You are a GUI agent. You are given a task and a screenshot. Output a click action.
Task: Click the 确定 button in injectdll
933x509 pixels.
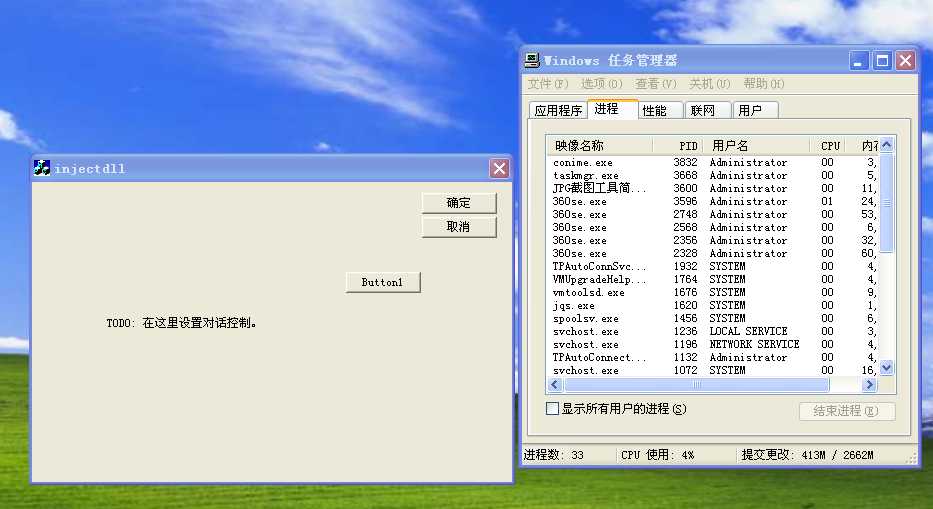(459, 203)
